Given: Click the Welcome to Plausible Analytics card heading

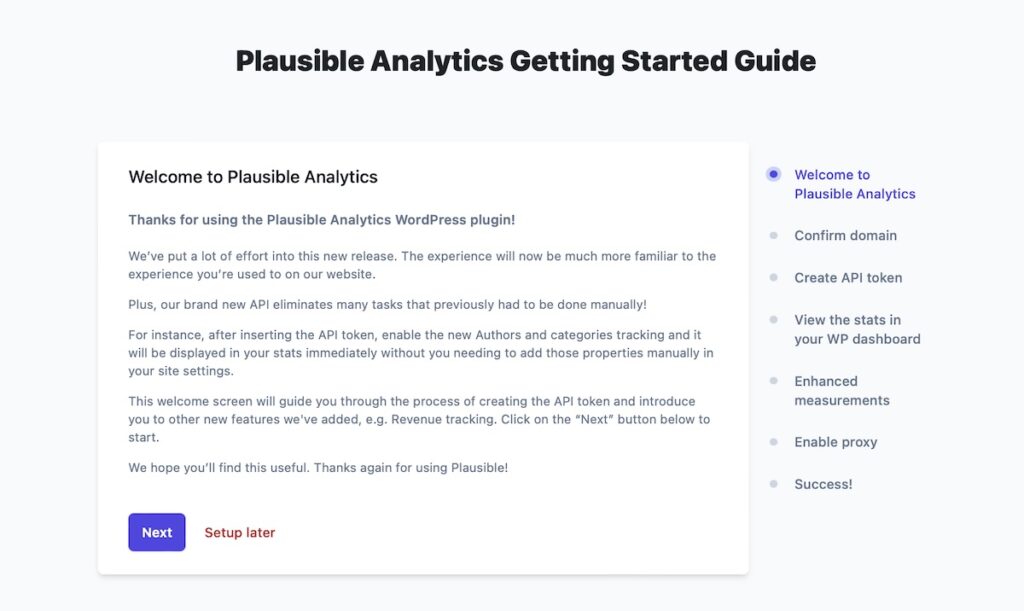Looking at the screenshot, I should click(253, 176).
